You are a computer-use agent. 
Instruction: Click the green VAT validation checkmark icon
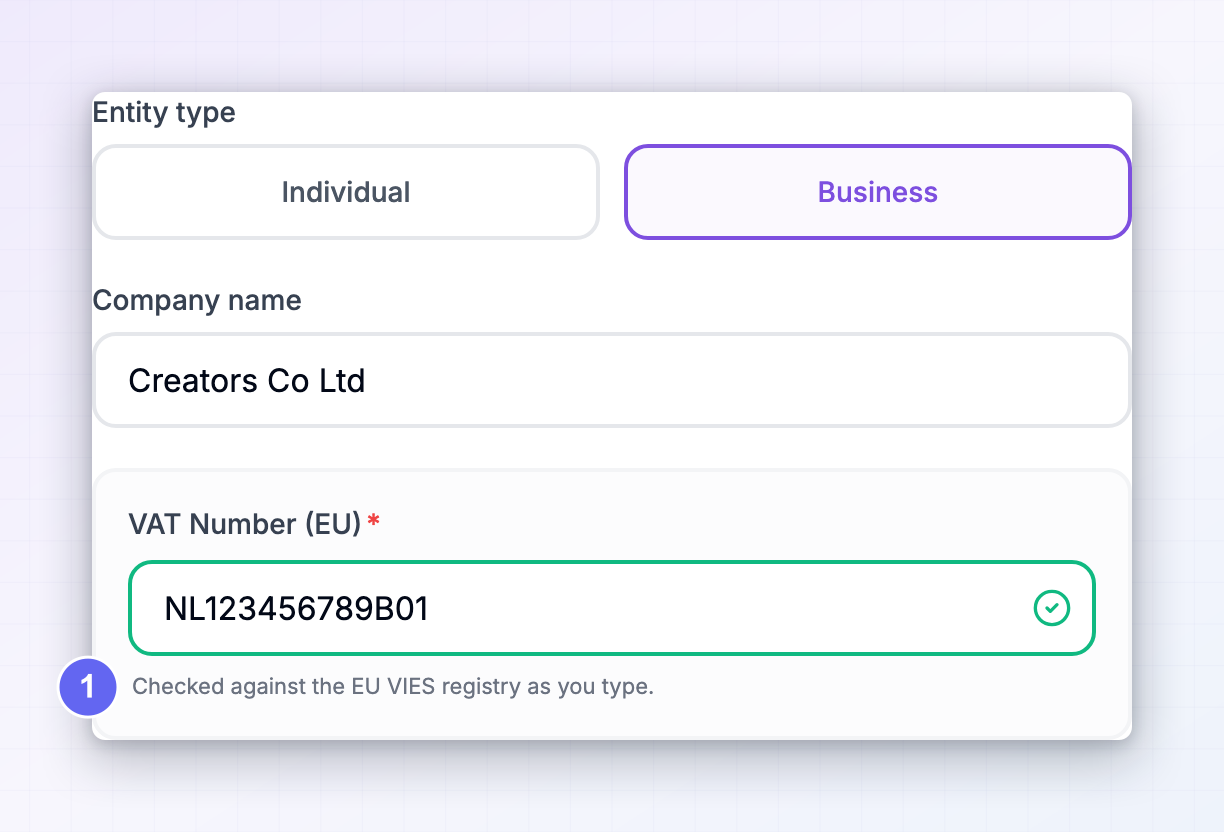click(1051, 608)
